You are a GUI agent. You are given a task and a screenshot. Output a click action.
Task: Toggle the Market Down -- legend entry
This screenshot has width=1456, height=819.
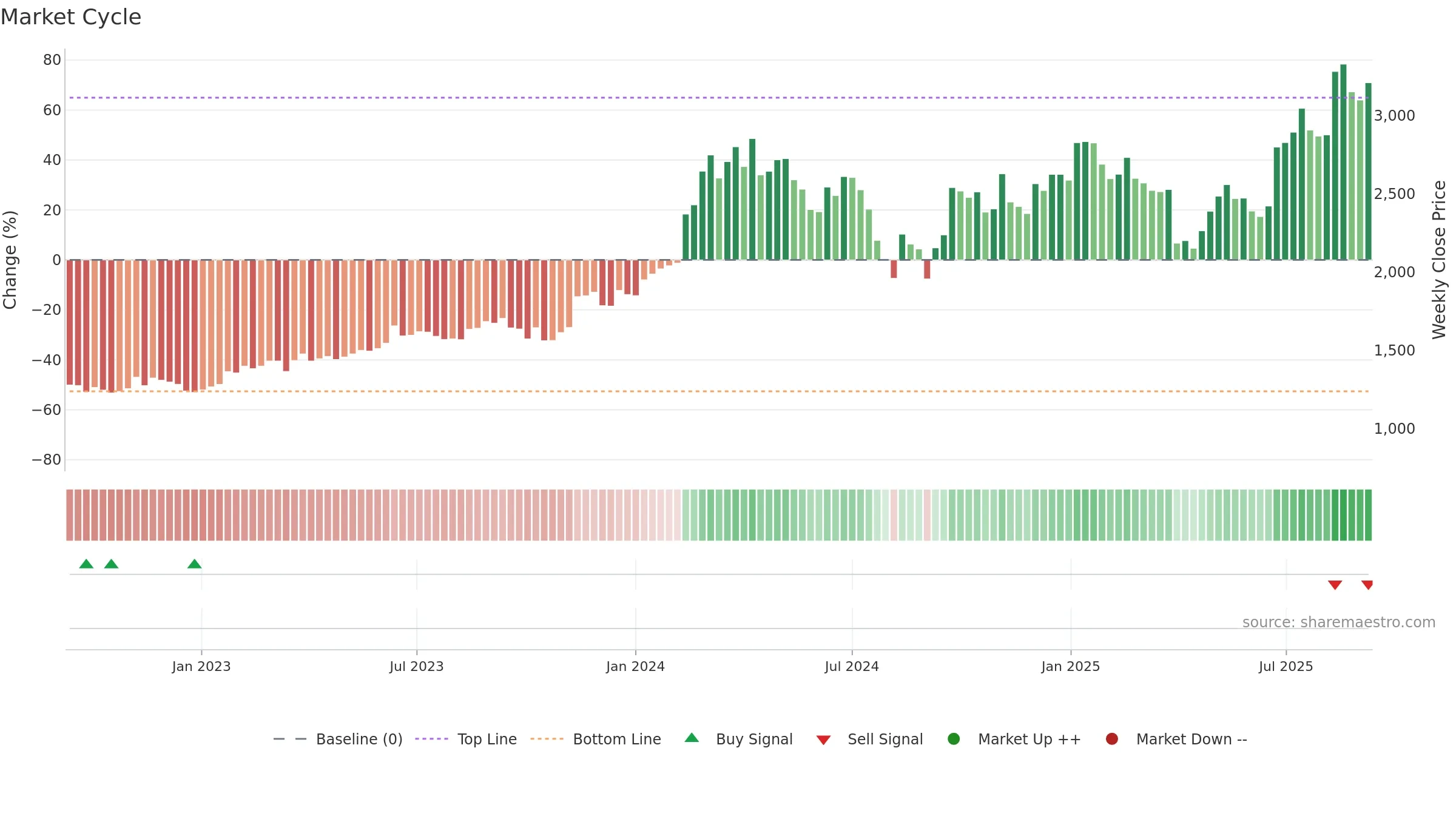tap(1176, 739)
